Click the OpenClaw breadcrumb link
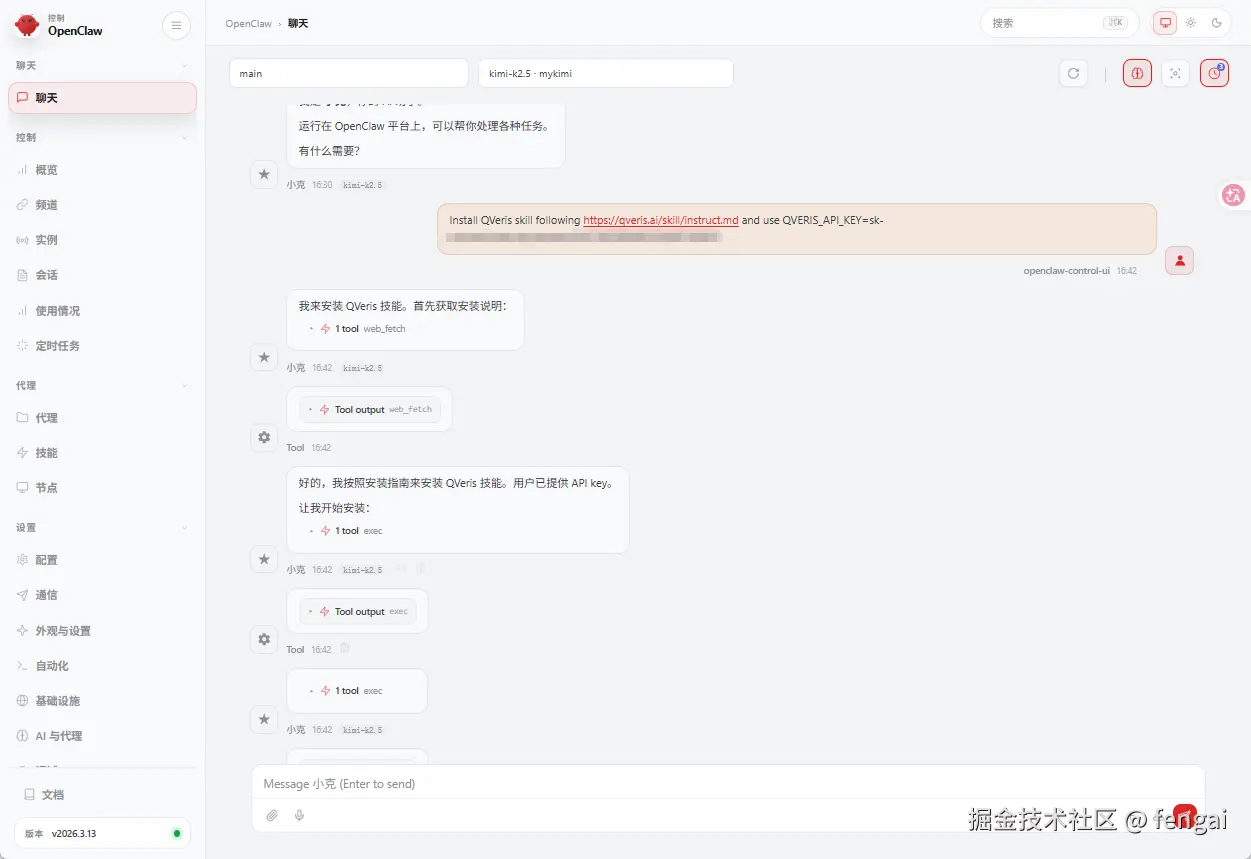The width and height of the screenshot is (1251, 859). 248,23
